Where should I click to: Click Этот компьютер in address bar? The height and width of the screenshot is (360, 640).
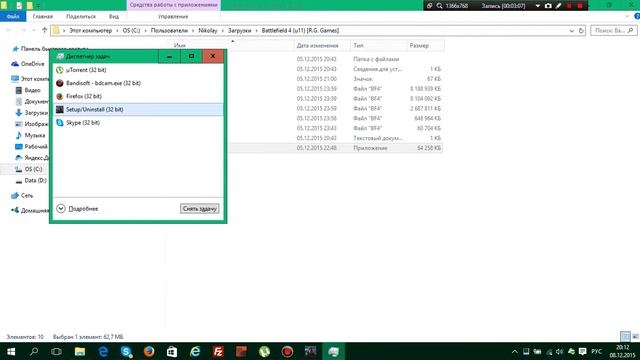(x=90, y=31)
